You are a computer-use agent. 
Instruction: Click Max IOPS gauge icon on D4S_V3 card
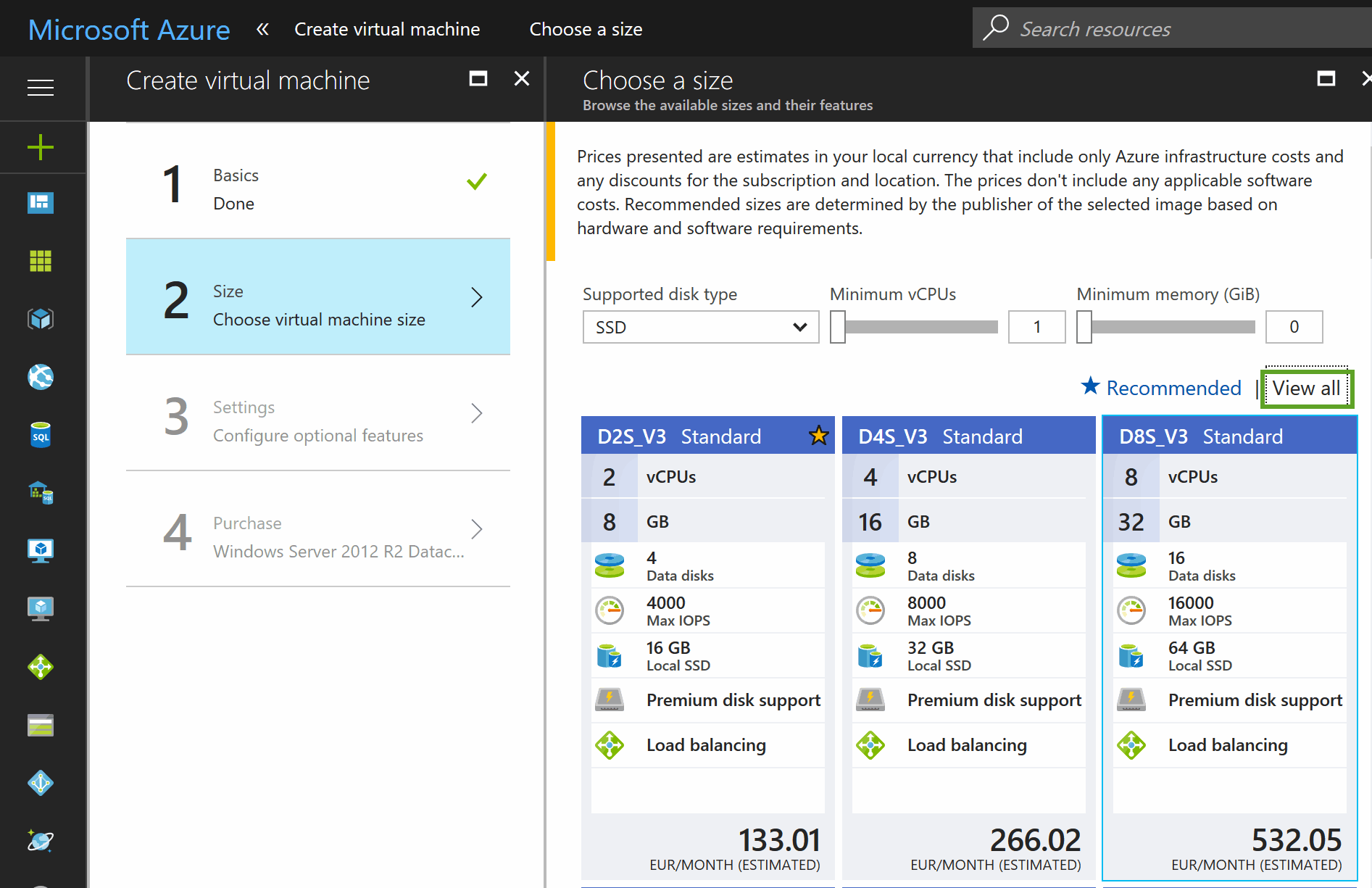point(870,610)
